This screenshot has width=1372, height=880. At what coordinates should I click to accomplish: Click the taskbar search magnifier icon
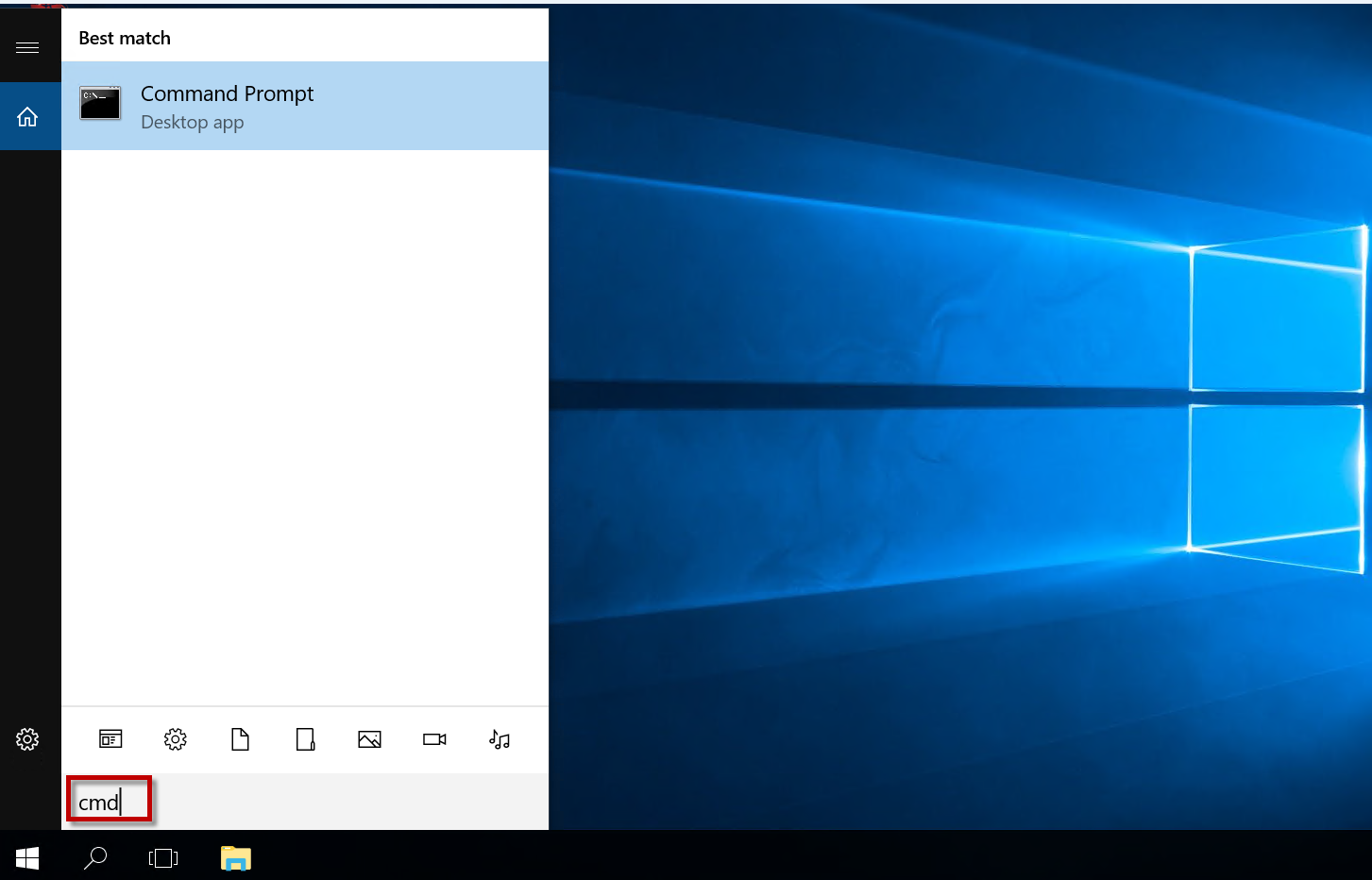coord(95,857)
